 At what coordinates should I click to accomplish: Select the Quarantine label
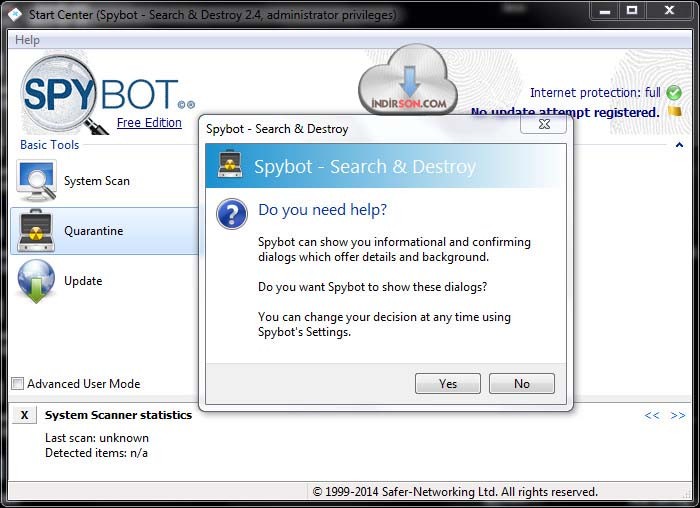pyautogui.click(x=94, y=231)
